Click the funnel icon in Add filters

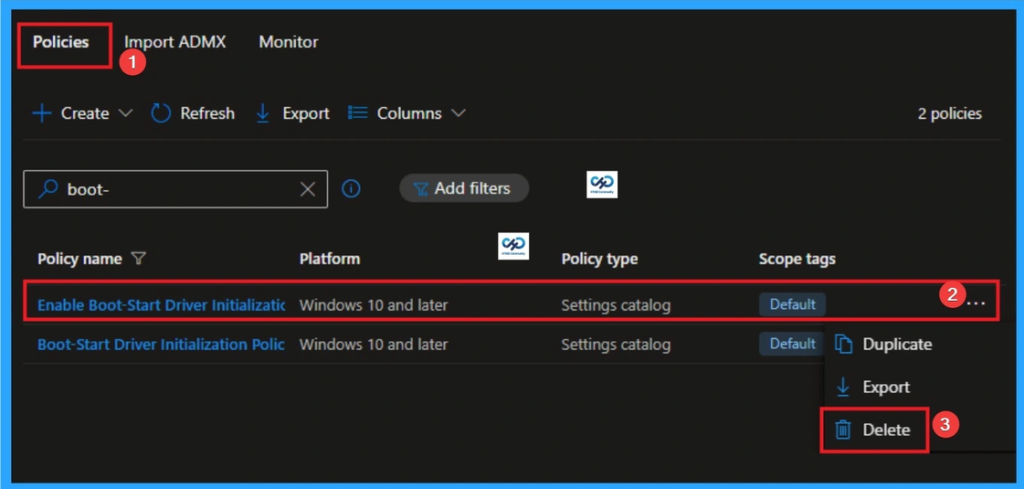(x=421, y=189)
